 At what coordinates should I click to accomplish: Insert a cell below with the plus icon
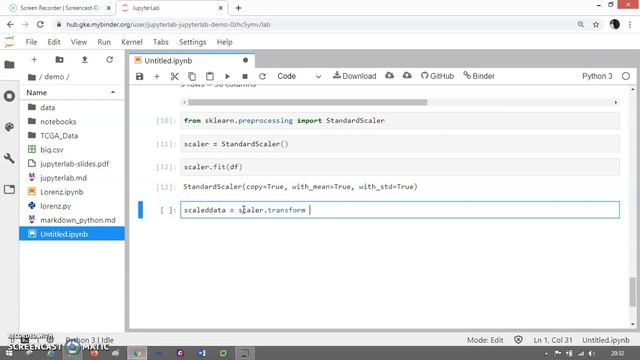[x=157, y=76]
